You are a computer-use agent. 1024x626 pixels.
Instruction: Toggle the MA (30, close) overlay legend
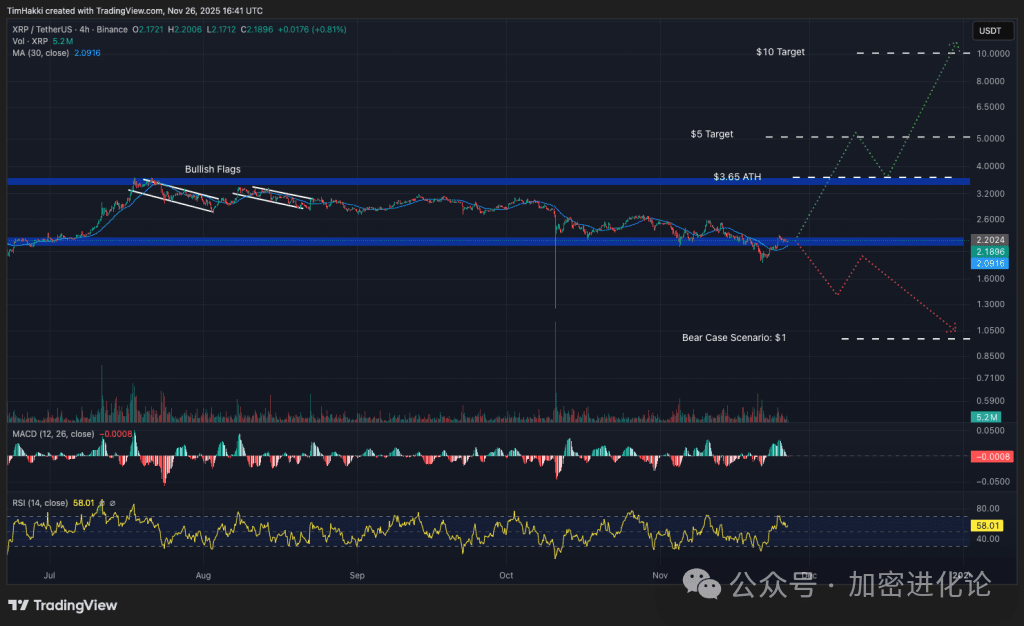pos(40,53)
